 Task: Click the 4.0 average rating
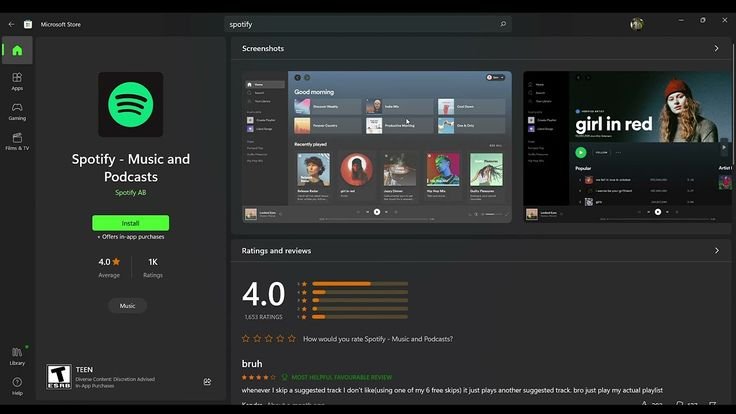109,267
